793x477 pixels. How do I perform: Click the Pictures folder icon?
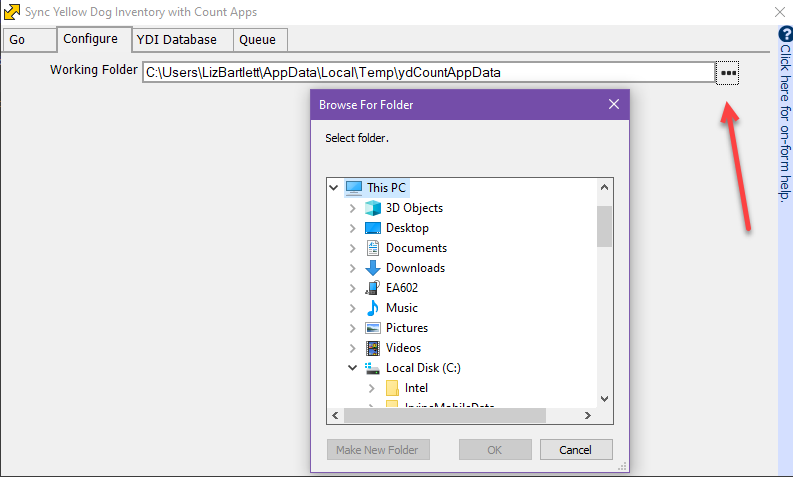click(x=373, y=328)
